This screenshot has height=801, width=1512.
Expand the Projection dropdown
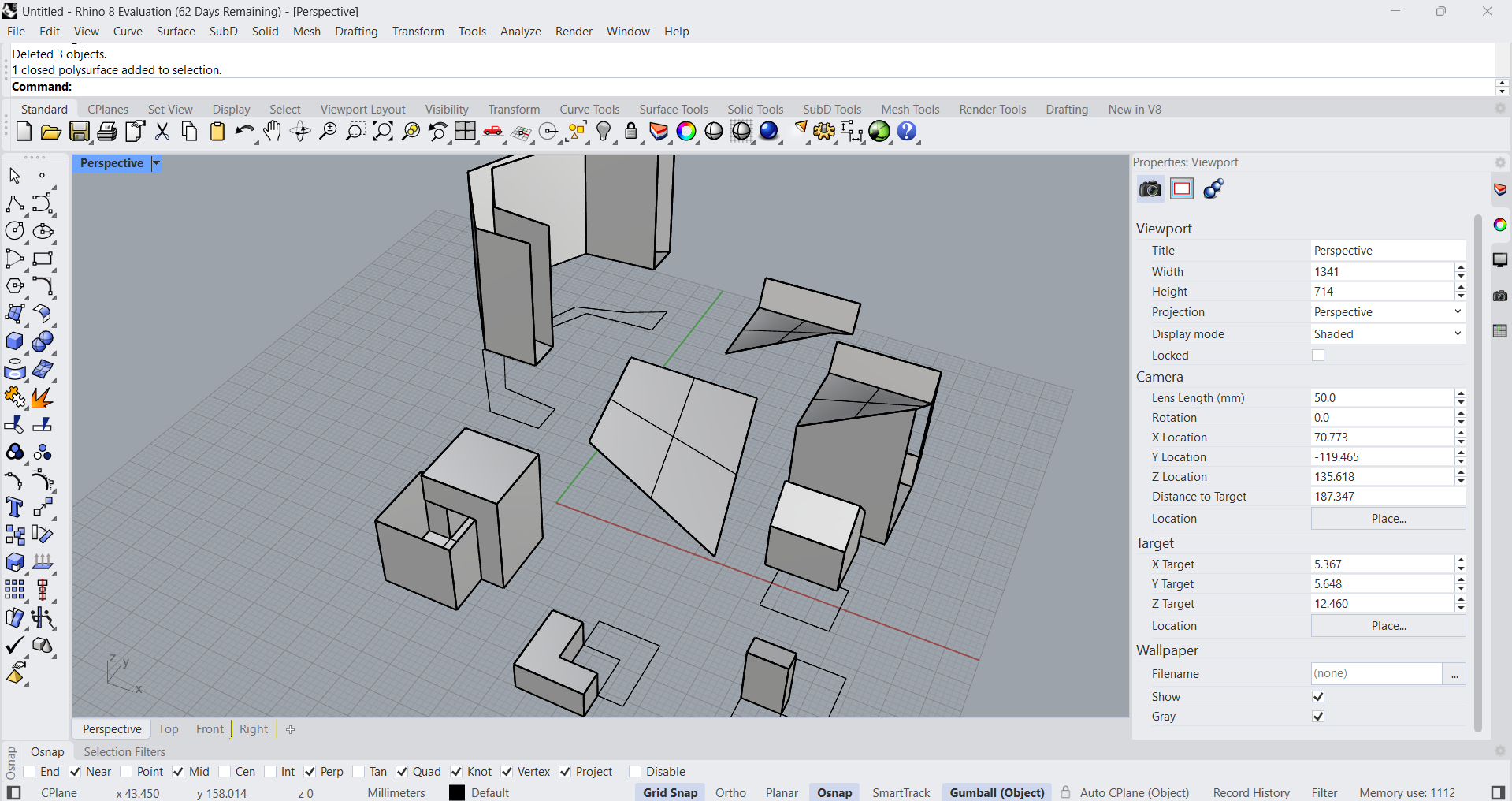click(x=1388, y=312)
